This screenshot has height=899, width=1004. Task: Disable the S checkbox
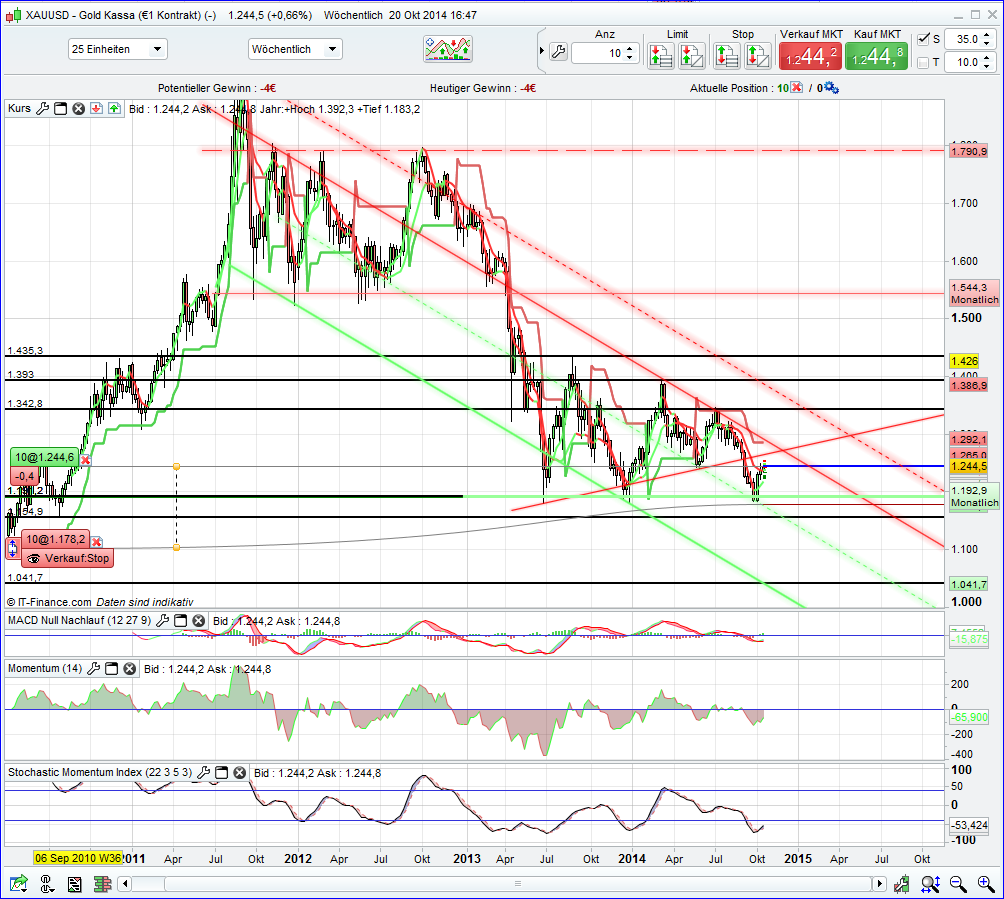point(923,39)
